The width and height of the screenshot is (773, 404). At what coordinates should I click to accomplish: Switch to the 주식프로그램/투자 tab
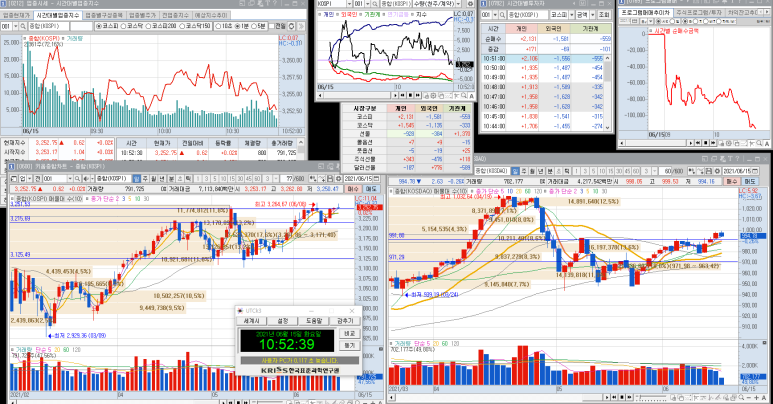(699, 12)
